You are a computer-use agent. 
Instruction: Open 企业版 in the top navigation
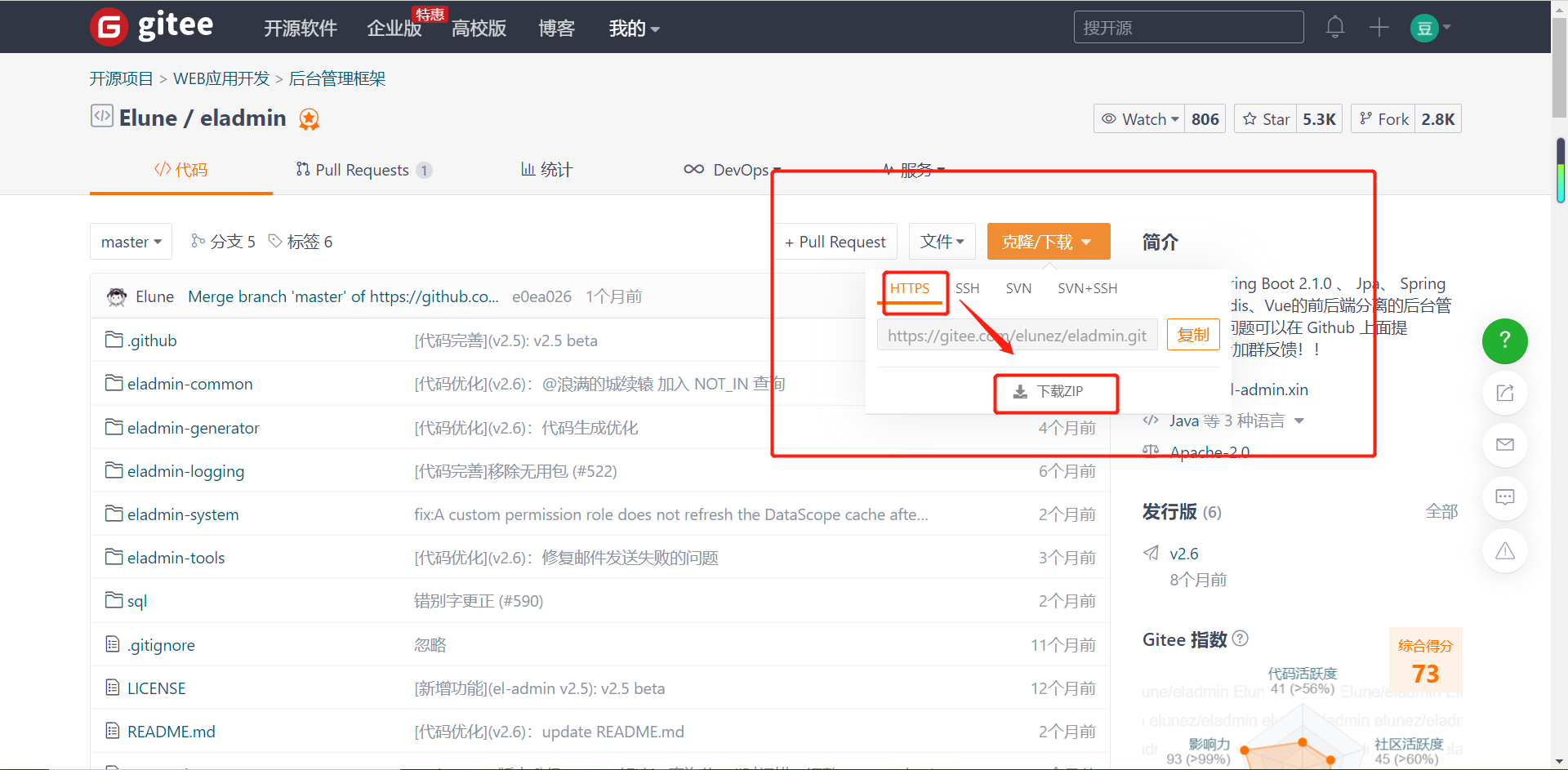(394, 29)
